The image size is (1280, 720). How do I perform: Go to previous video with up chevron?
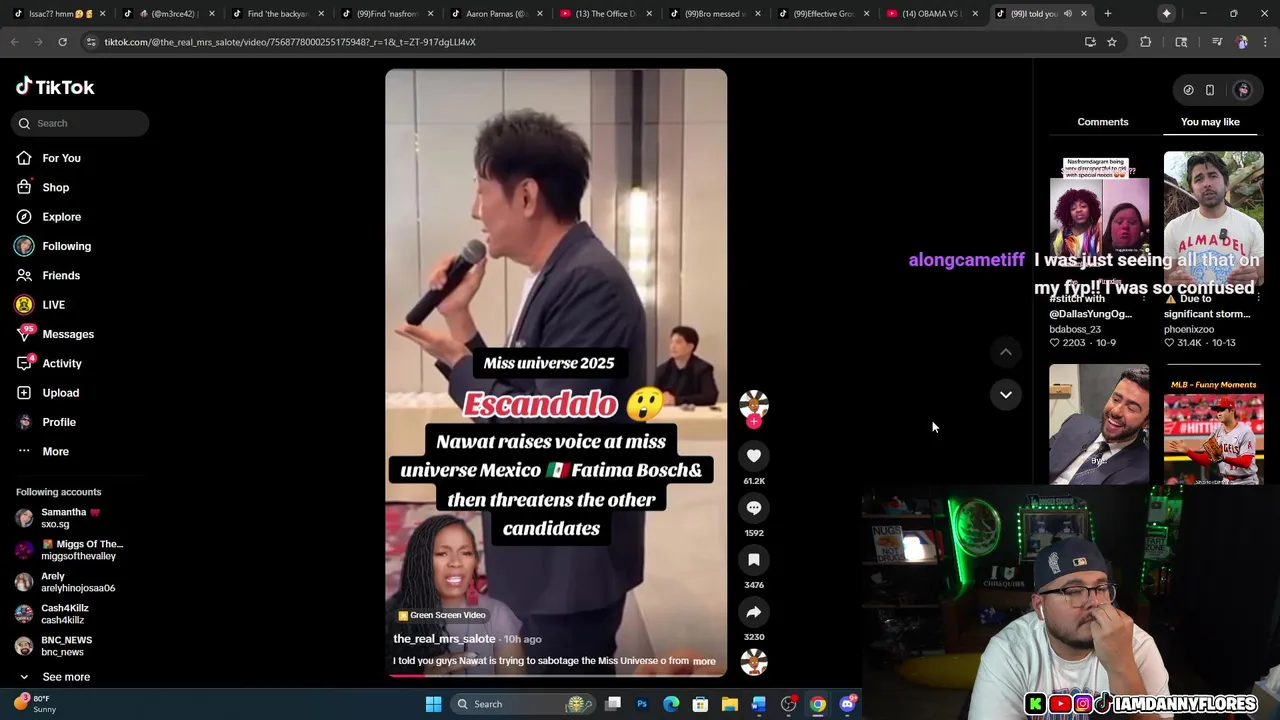coord(1006,352)
